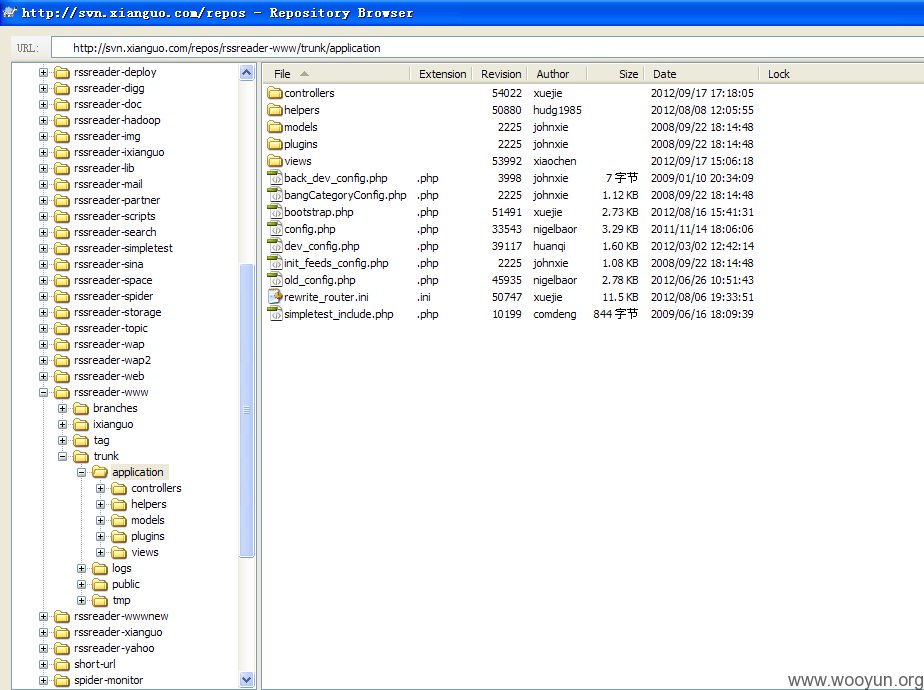Click the trunk folder icon in tree
Viewport: 924px width, 690px height.
[81, 457]
